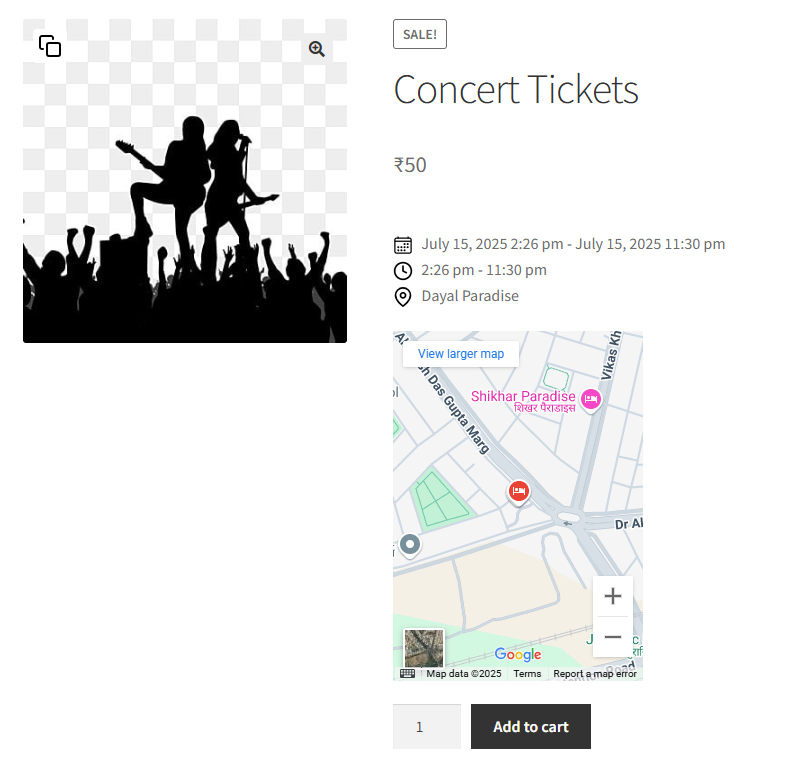Click the clock icon beside event time
The width and height of the screenshot is (809, 762).
tap(403, 271)
